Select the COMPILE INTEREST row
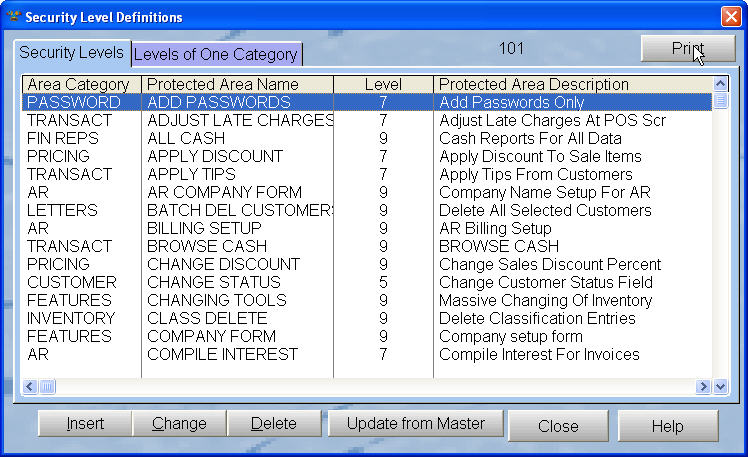 (x=222, y=354)
